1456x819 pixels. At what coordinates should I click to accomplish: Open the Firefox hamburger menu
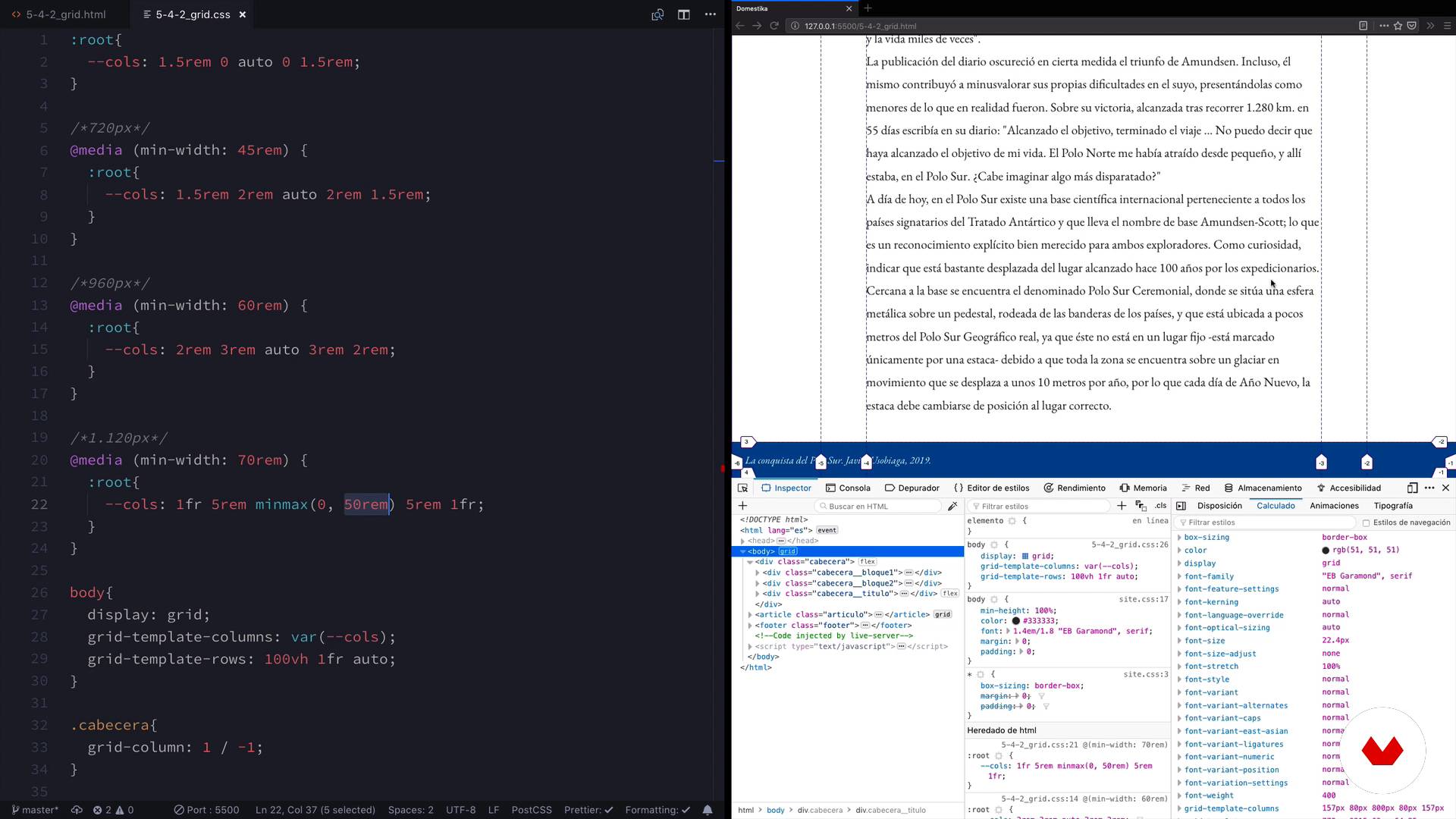pyautogui.click(x=1447, y=26)
